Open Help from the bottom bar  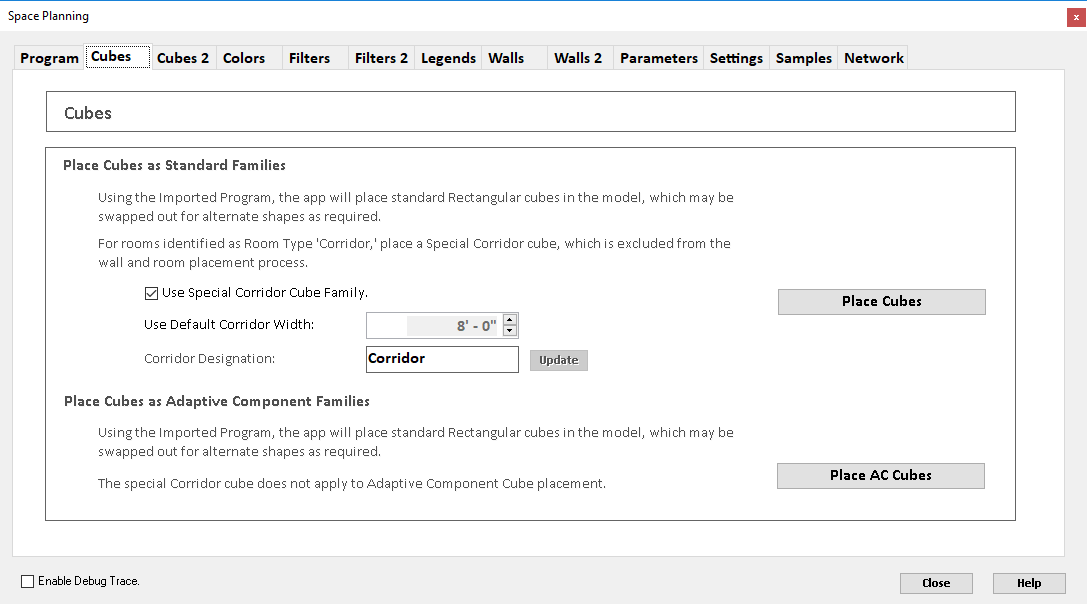[x=1028, y=583]
